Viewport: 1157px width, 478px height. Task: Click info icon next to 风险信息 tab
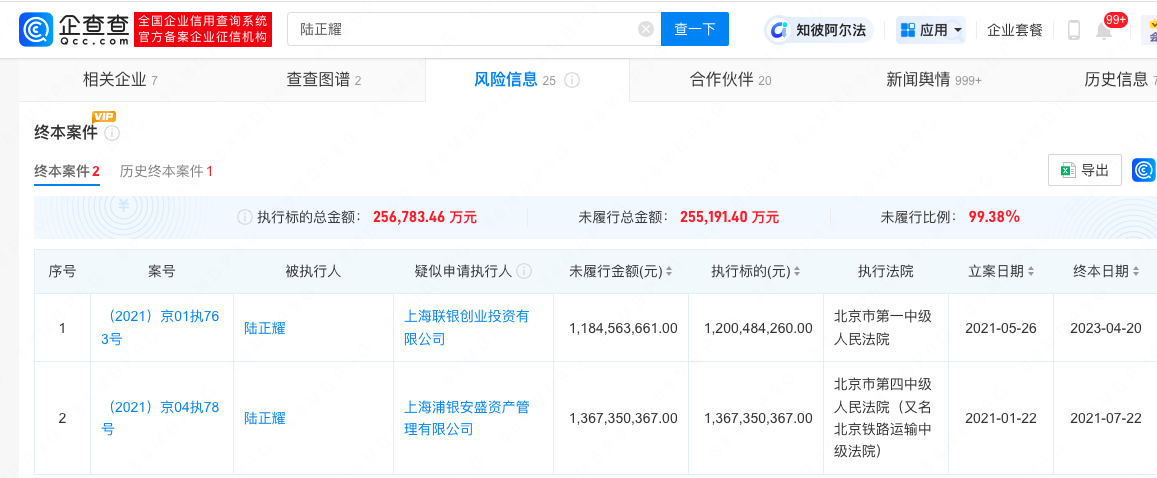pos(572,80)
